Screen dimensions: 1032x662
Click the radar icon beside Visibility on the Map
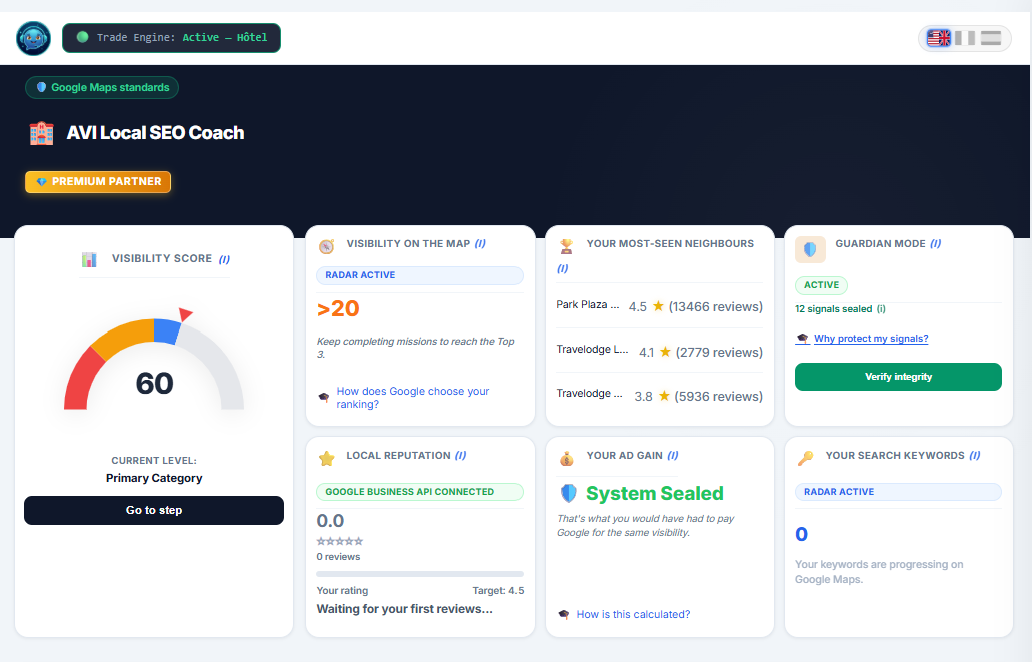click(325, 245)
